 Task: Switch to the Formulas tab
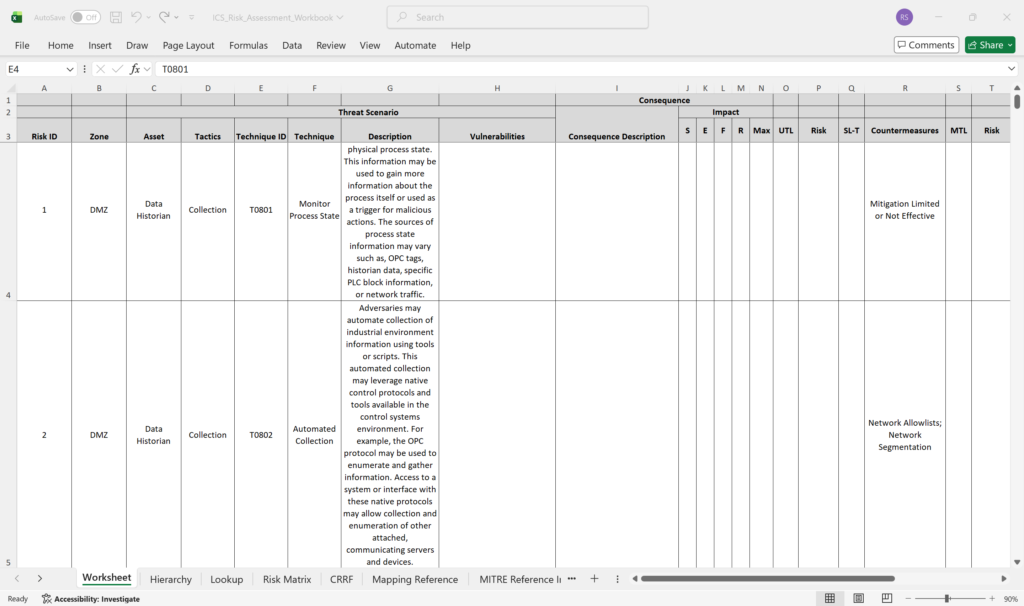(248, 45)
